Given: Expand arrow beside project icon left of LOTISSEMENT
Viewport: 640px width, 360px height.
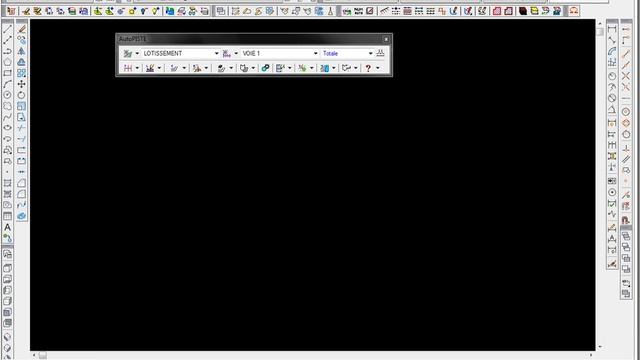Looking at the screenshot, I should click(137, 53).
